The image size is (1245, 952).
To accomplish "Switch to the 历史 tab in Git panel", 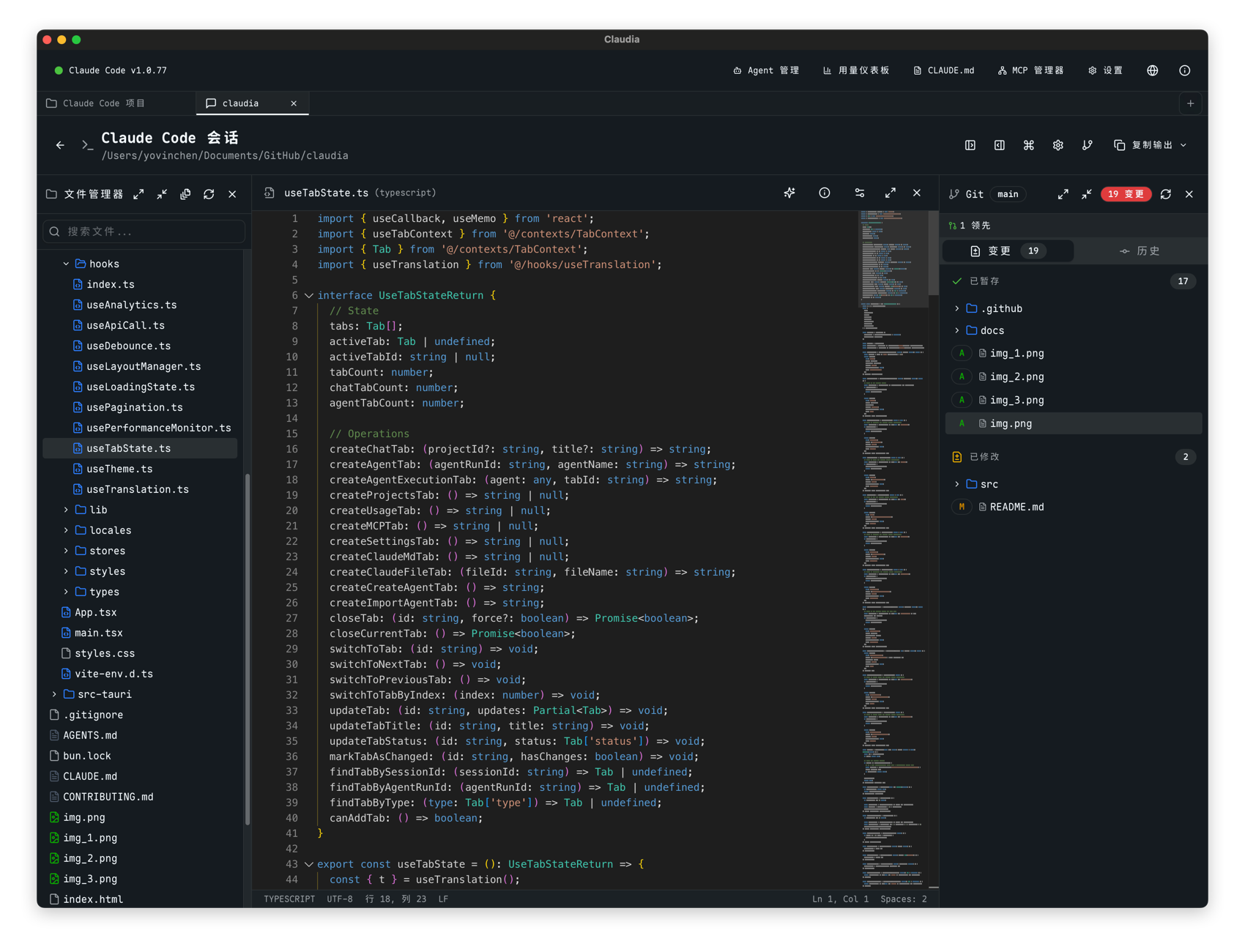I will point(1140,251).
